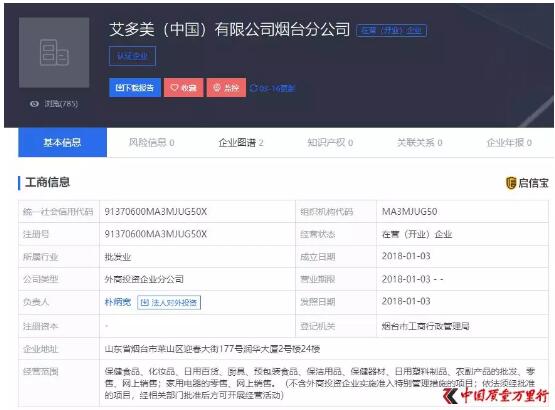Image resolution: width=555 pixels, height=410 pixels.
Task: Click the 发照日期 value 2018-01-03
Action: point(406,301)
